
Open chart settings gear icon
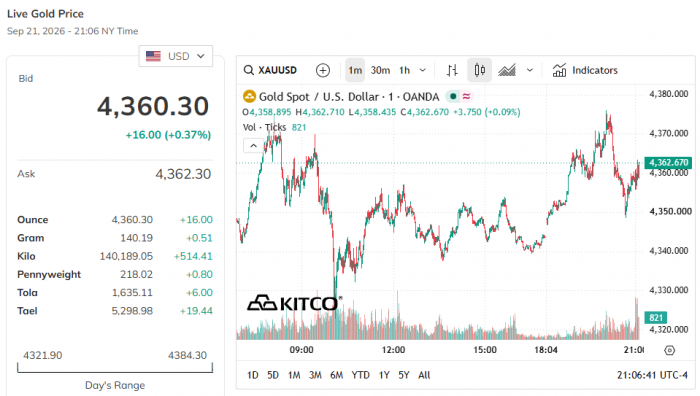669,350
